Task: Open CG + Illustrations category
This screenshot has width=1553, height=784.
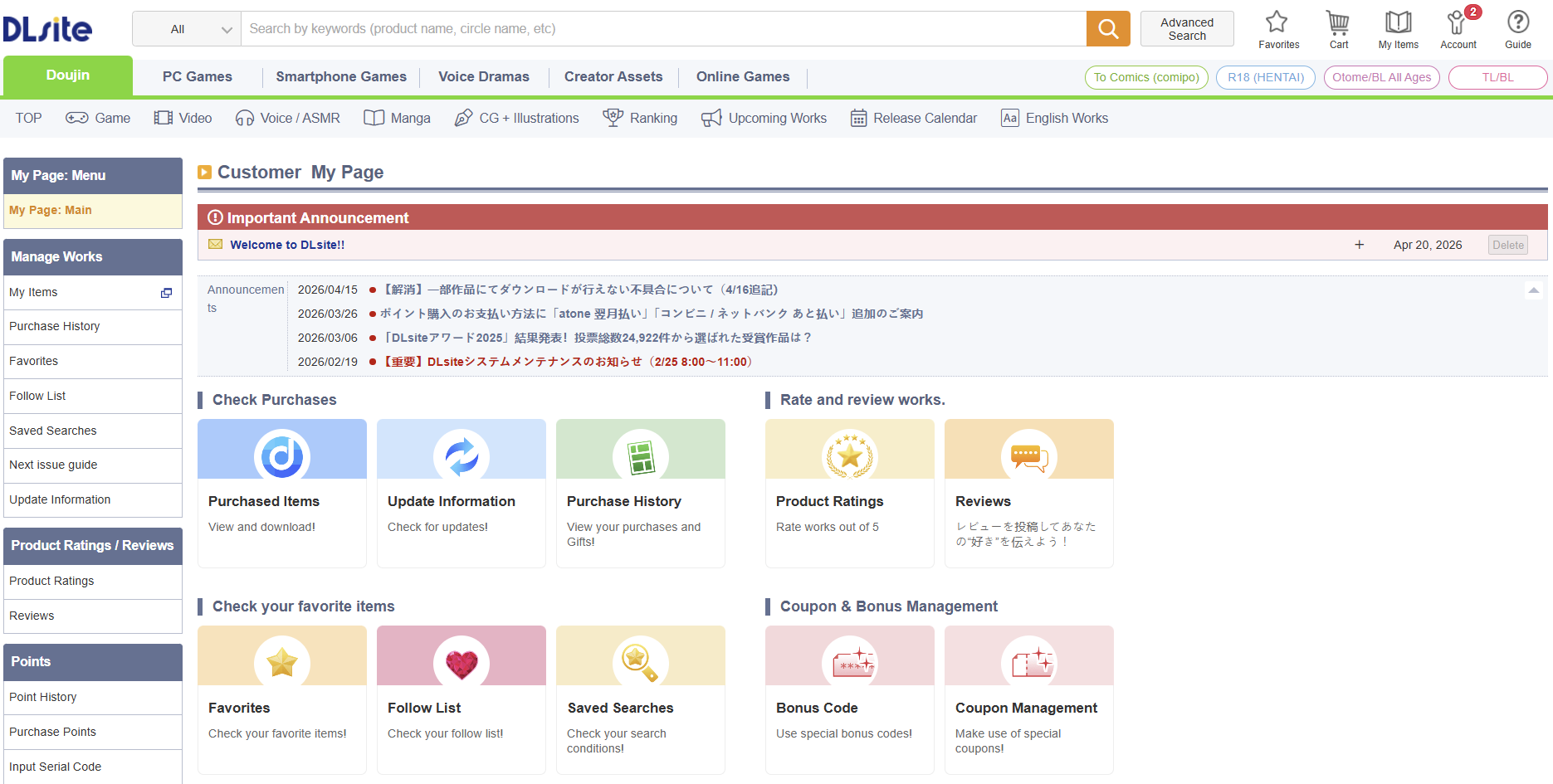Action: (x=516, y=118)
